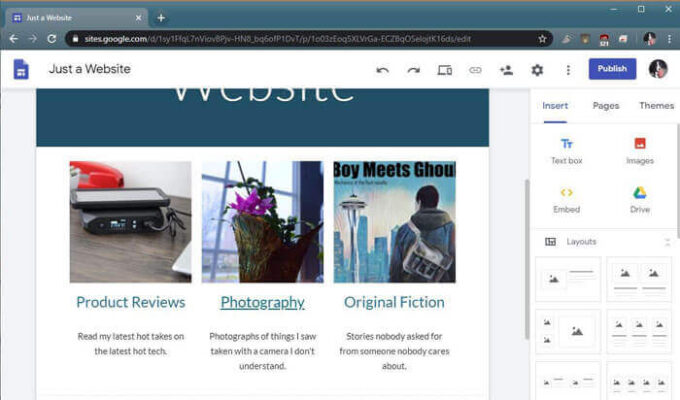Click the Just a Website title field
Screen dimensions: 680x400
click(x=90, y=69)
